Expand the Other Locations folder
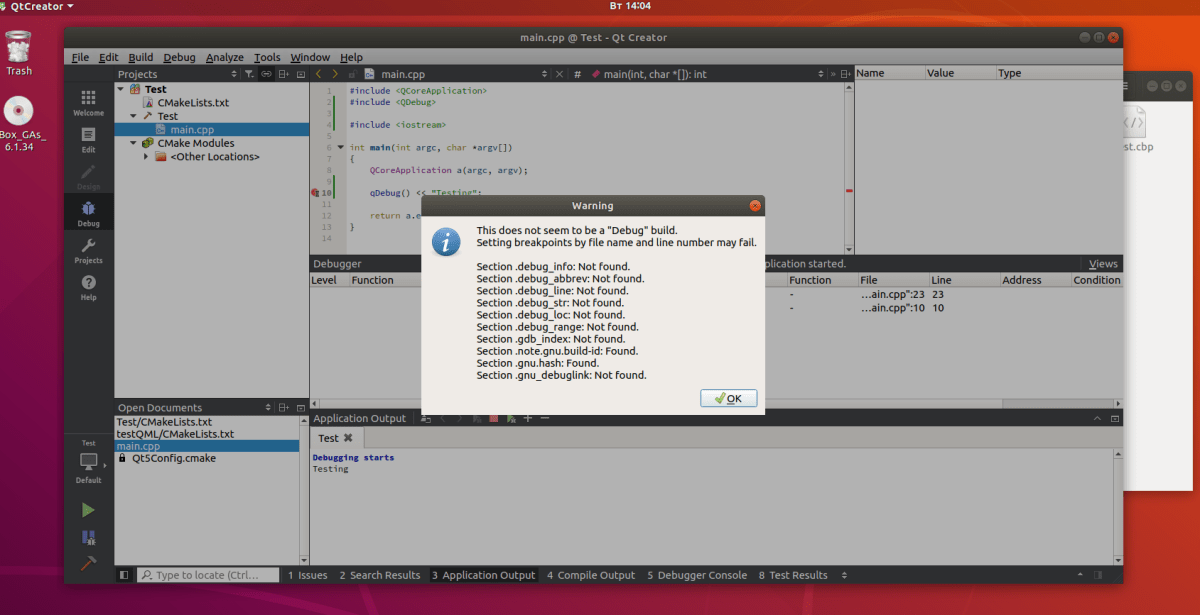The width and height of the screenshot is (1200, 615). click(x=146, y=157)
